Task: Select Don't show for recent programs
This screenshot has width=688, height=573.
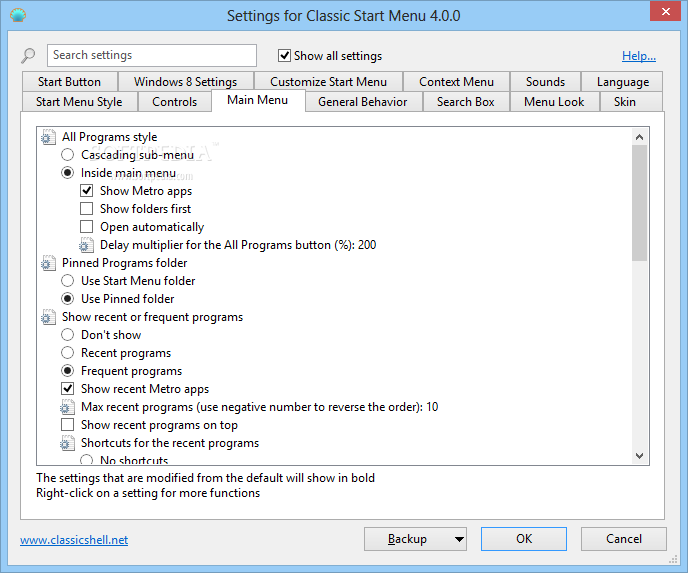Action: pyautogui.click(x=67, y=335)
